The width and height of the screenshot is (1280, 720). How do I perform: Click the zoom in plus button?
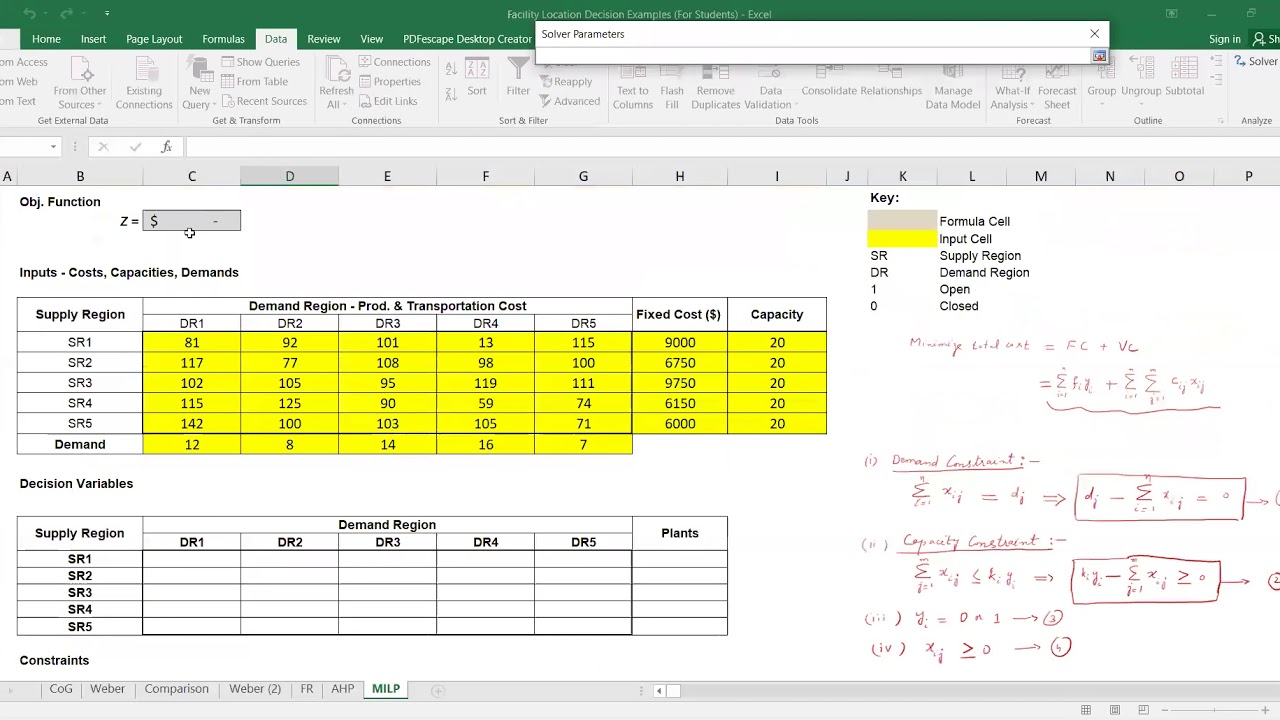tap(1265, 710)
